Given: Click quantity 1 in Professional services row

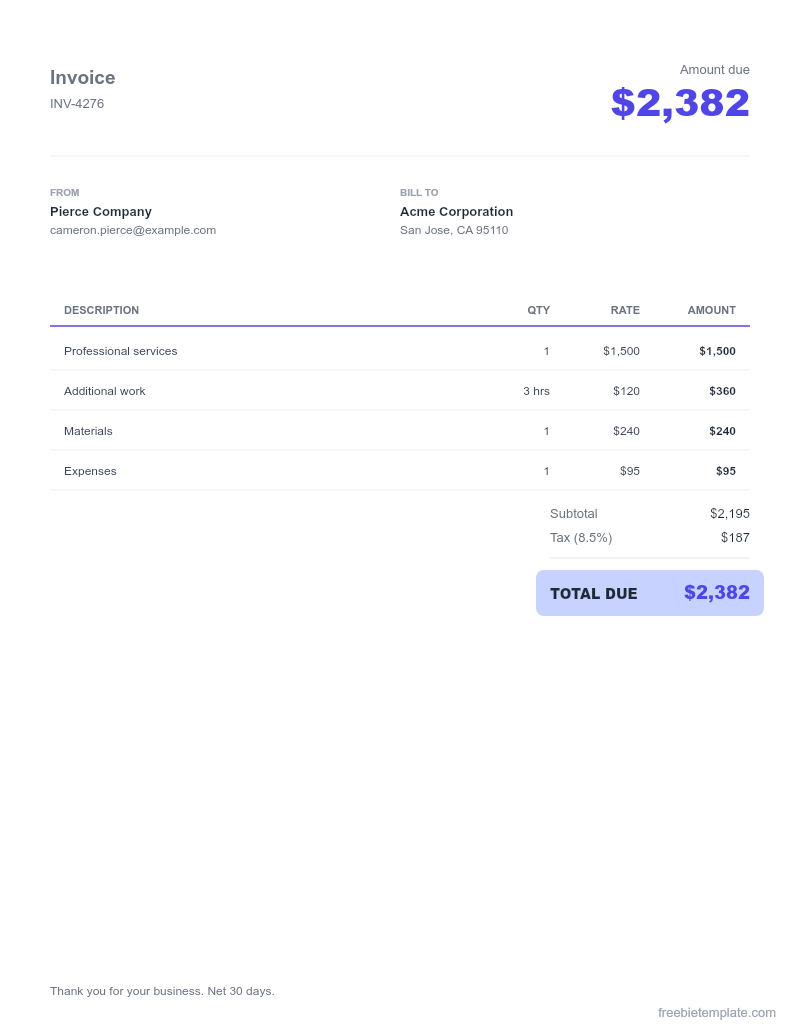Looking at the screenshot, I should click(x=547, y=351).
